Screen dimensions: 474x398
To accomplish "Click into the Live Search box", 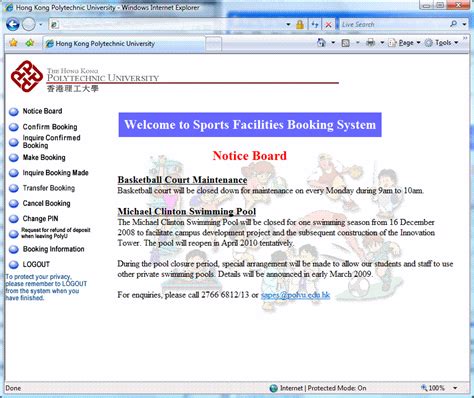I will (393, 24).
